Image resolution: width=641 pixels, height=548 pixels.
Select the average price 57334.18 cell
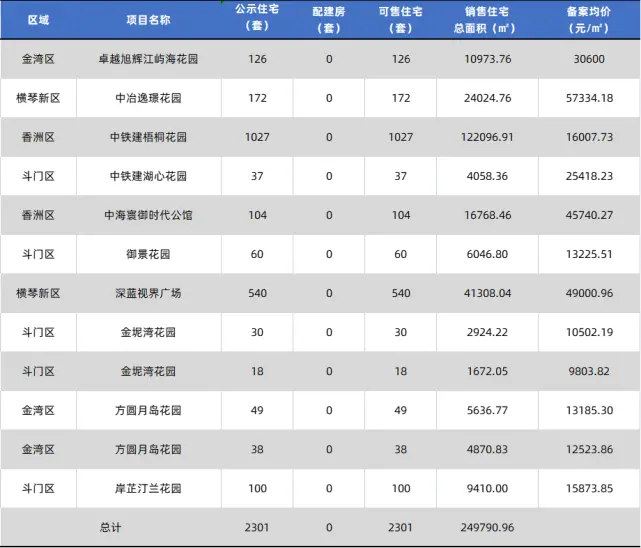click(588, 98)
